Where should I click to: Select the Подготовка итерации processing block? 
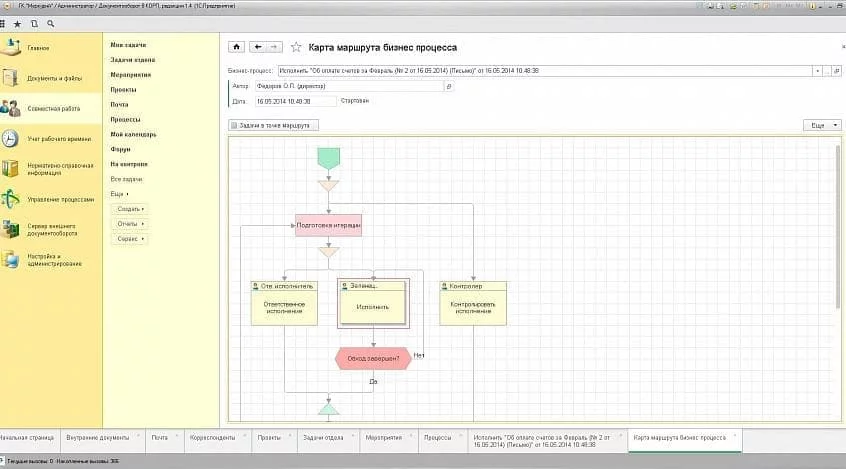click(328, 225)
